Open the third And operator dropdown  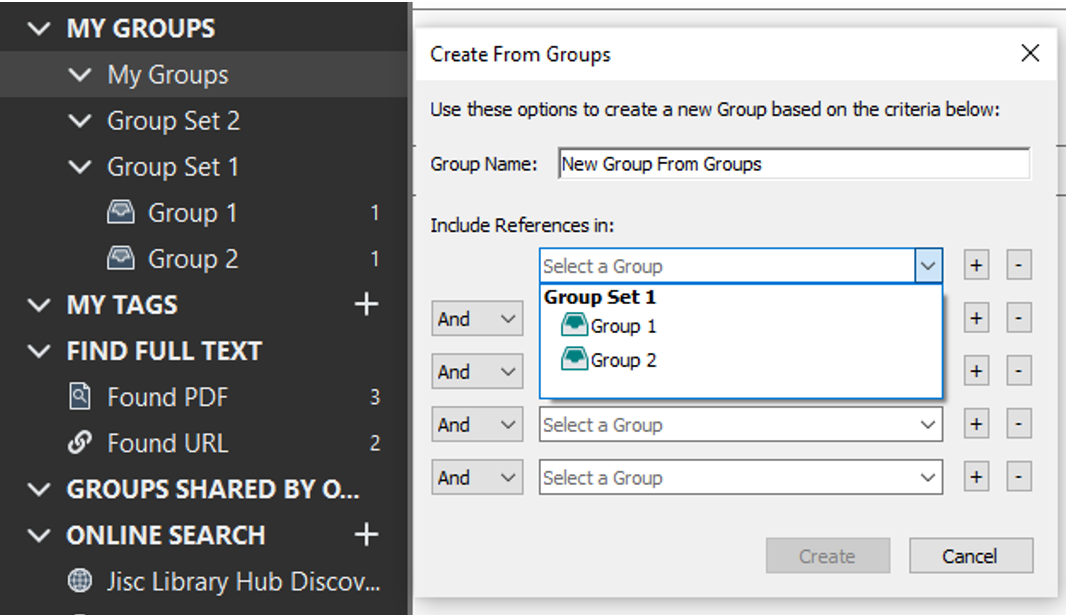[477, 425]
